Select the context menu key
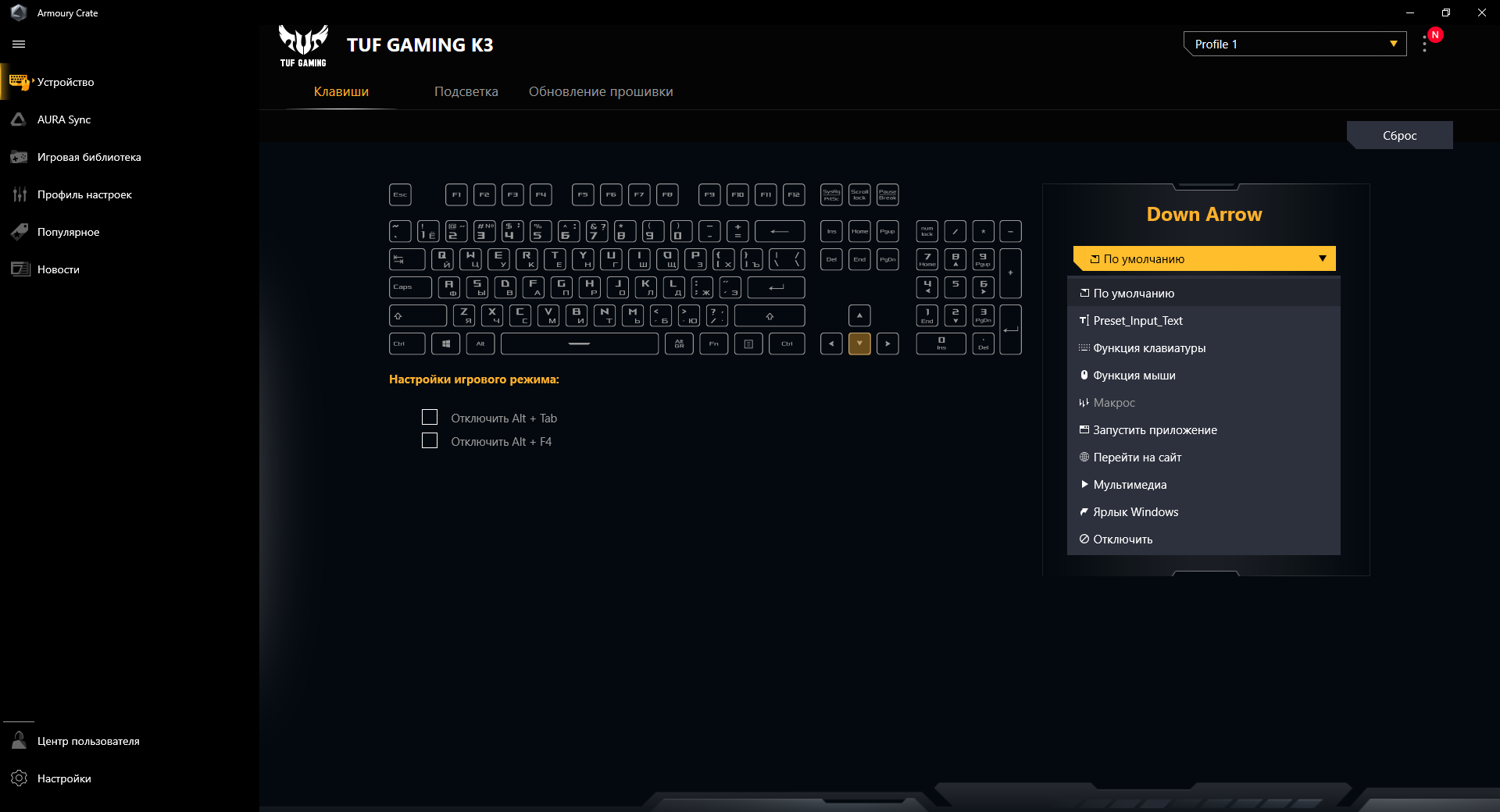Viewport: 1500px width, 812px height. click(x=748, y=344)
